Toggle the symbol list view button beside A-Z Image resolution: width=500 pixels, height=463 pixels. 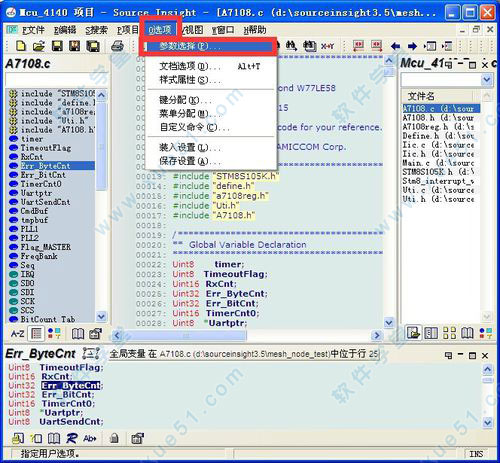pyautogui.click(x=36, y=333)
